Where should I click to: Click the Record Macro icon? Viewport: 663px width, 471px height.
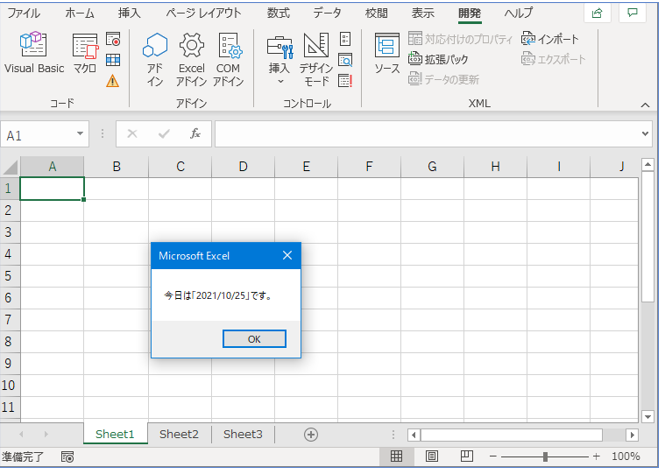coord(113,39)
